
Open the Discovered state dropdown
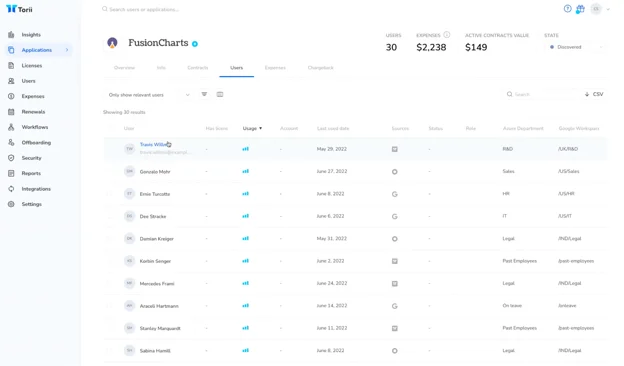point(575,47)
